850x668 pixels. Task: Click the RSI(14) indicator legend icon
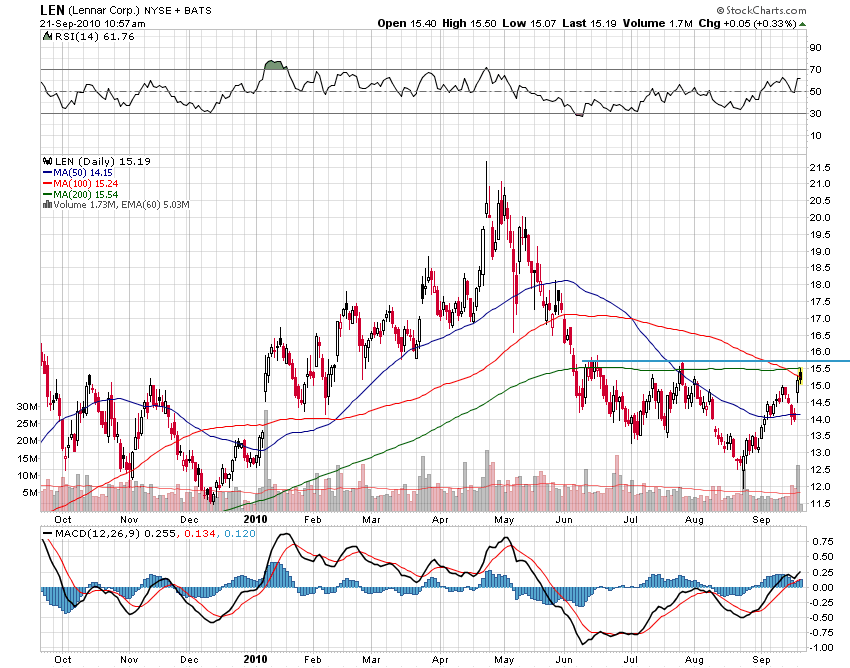(48, 36)
